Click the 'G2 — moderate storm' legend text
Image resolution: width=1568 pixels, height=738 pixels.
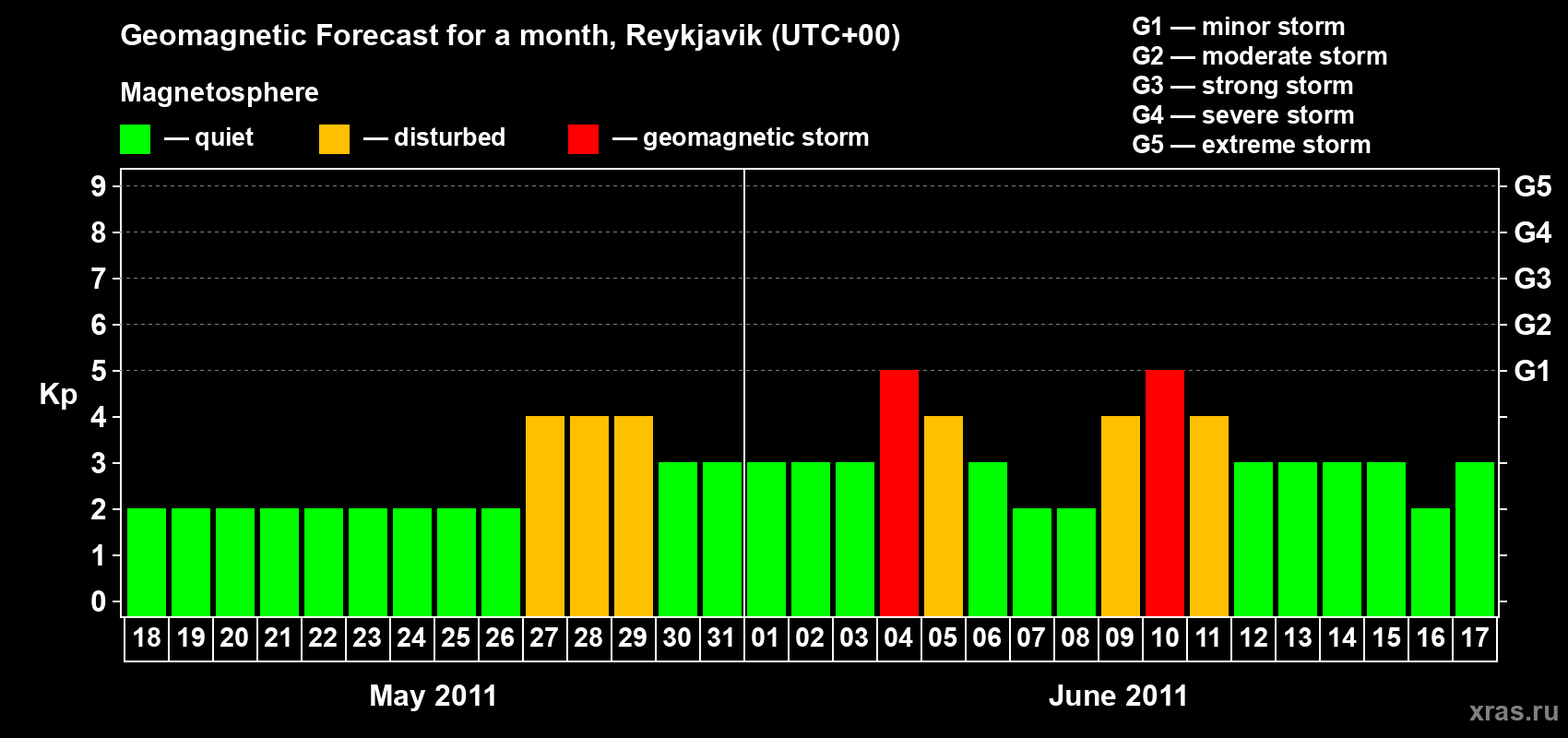pos(1260,56)
